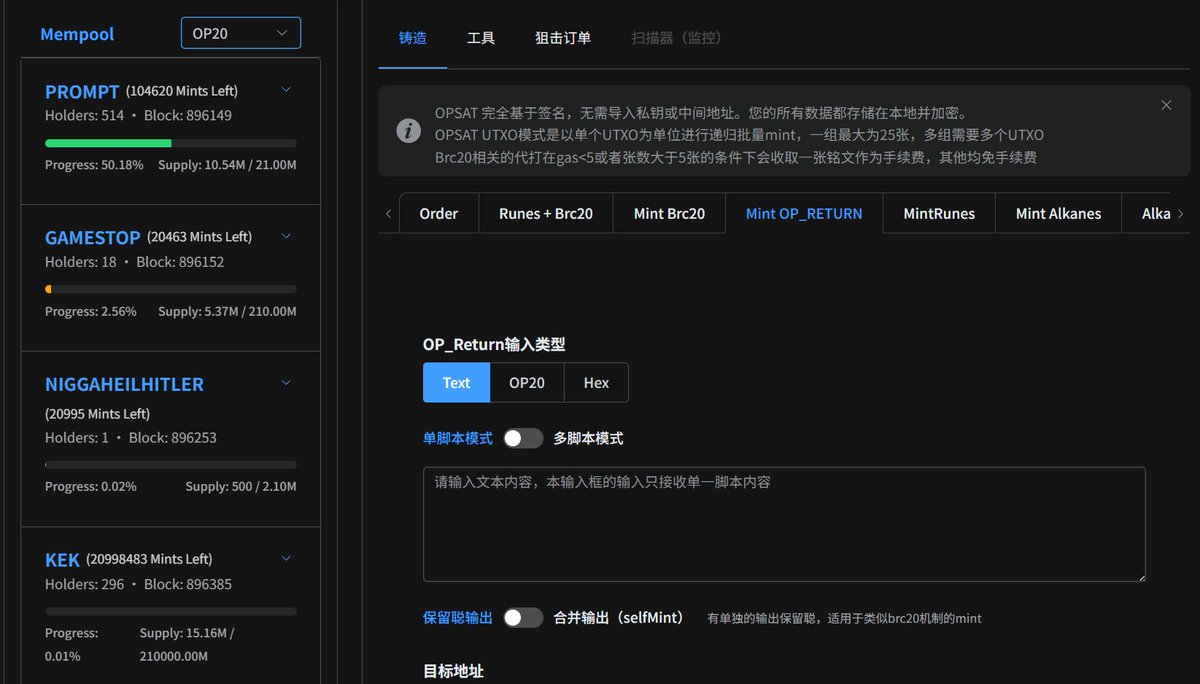
Task: Click 'Progress: 2.56%' text
Action: pyautogui.click(x=91, y=311)
